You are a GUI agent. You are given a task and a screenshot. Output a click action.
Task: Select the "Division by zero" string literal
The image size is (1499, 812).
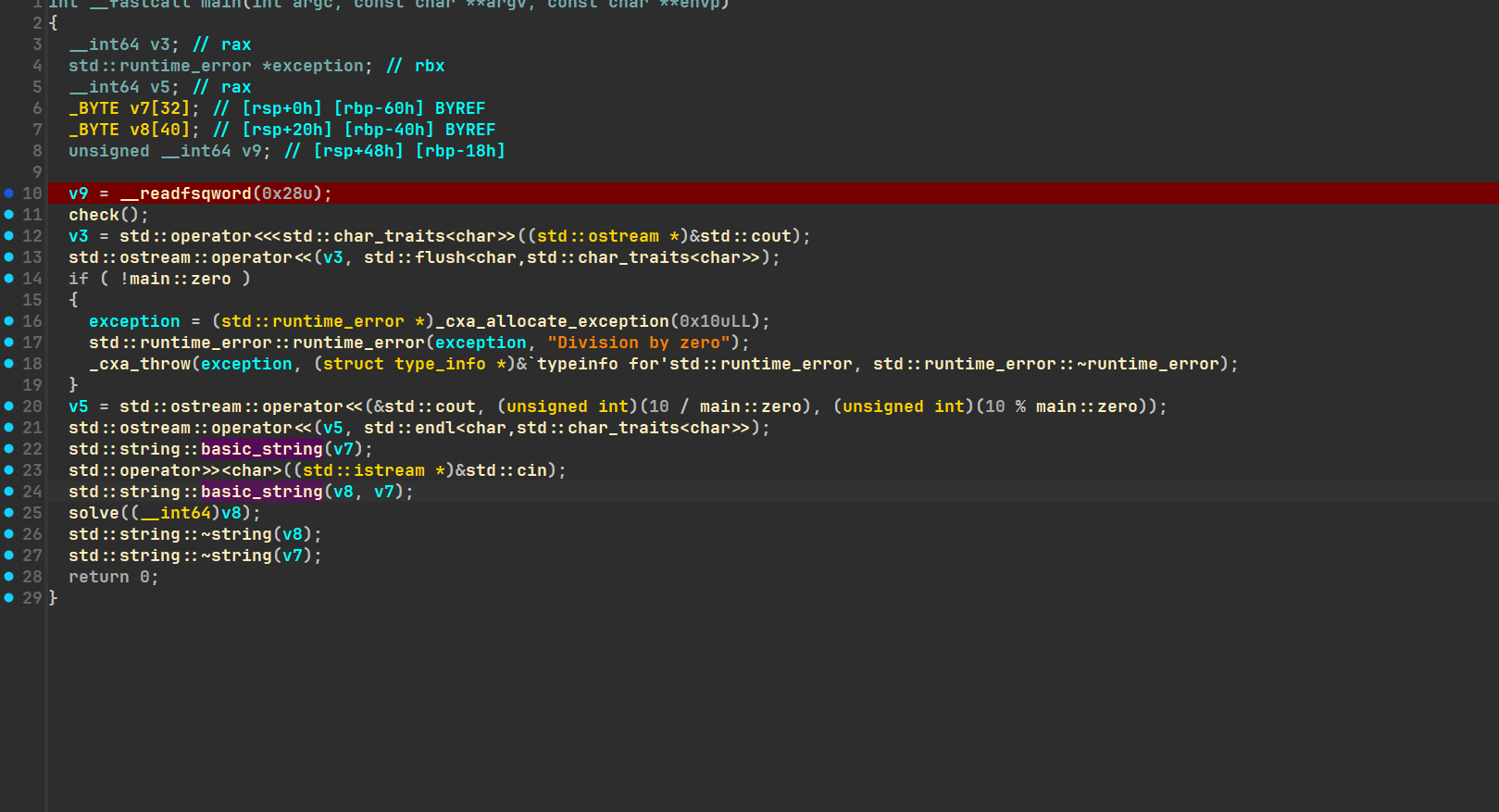(638, 343)
